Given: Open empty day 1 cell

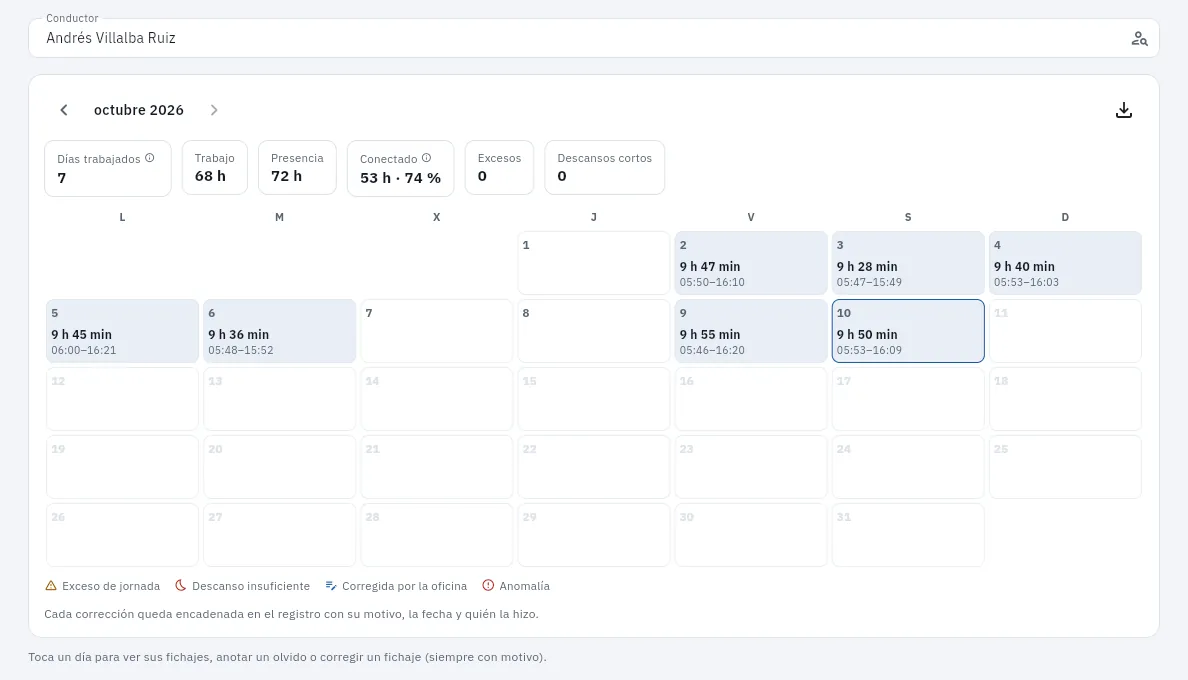Looking at the screenshot, I should [x=594, y=263].
